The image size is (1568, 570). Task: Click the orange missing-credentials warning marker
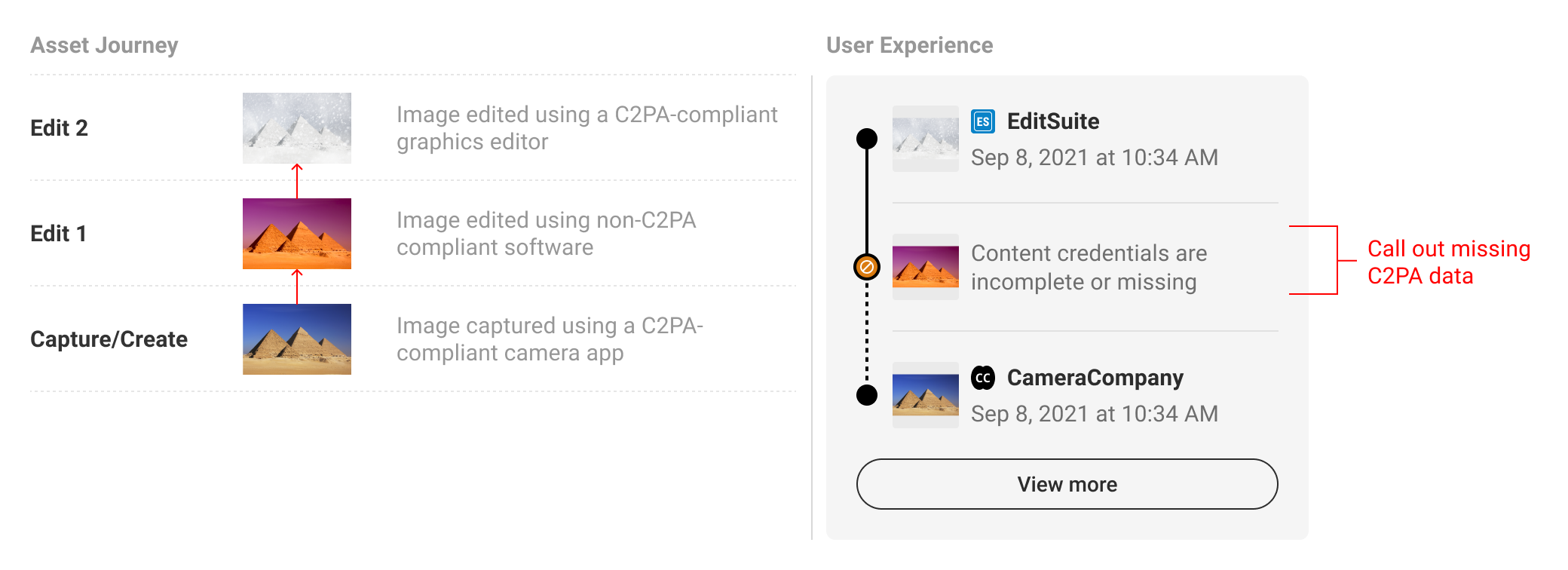click(x=867, y=267)
